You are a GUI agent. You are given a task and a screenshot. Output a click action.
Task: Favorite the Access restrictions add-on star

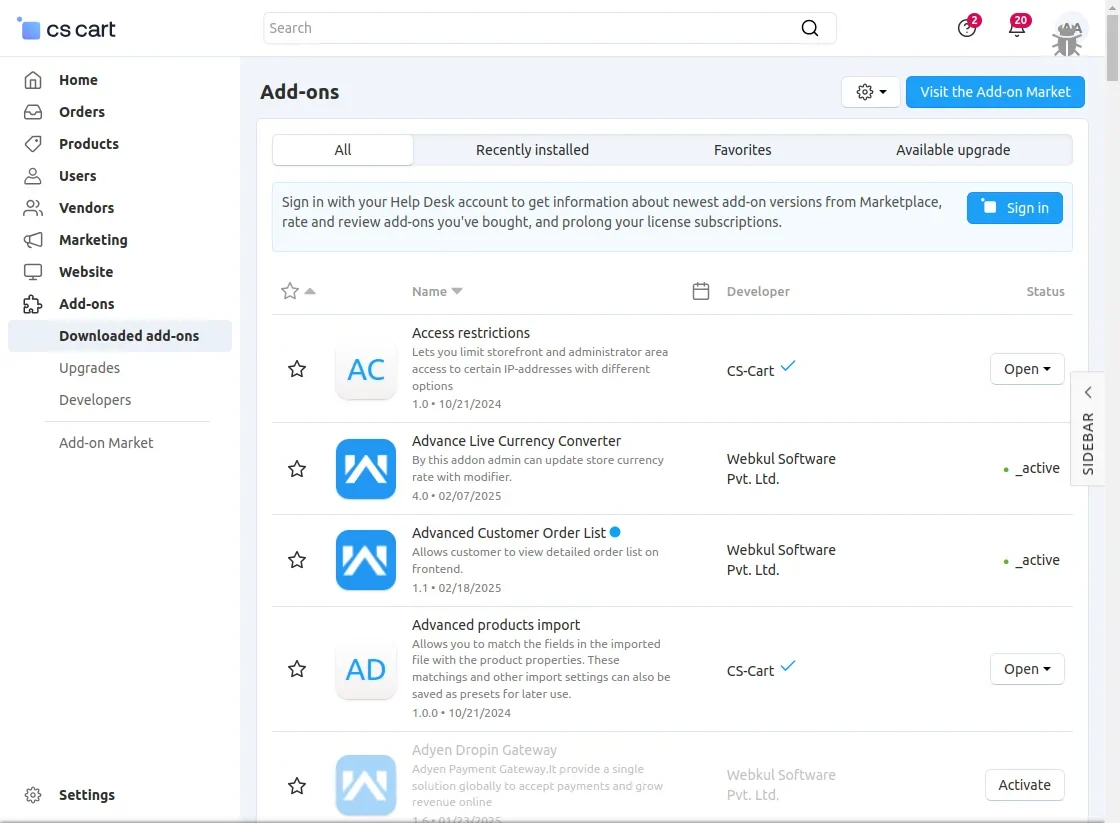point(297,369)
